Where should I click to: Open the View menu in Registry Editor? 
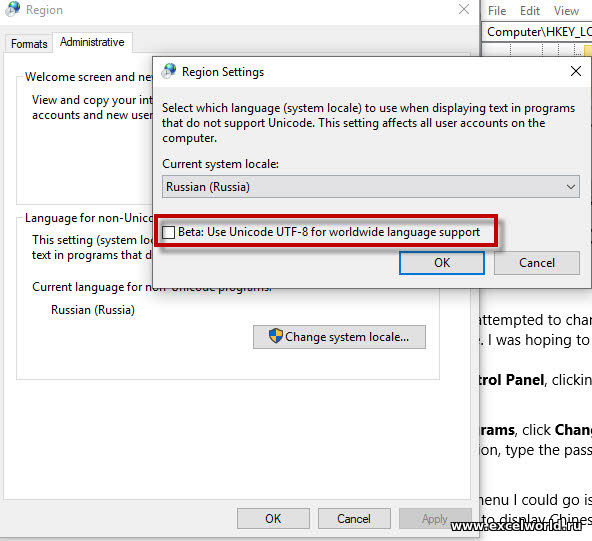click(566, 11)
